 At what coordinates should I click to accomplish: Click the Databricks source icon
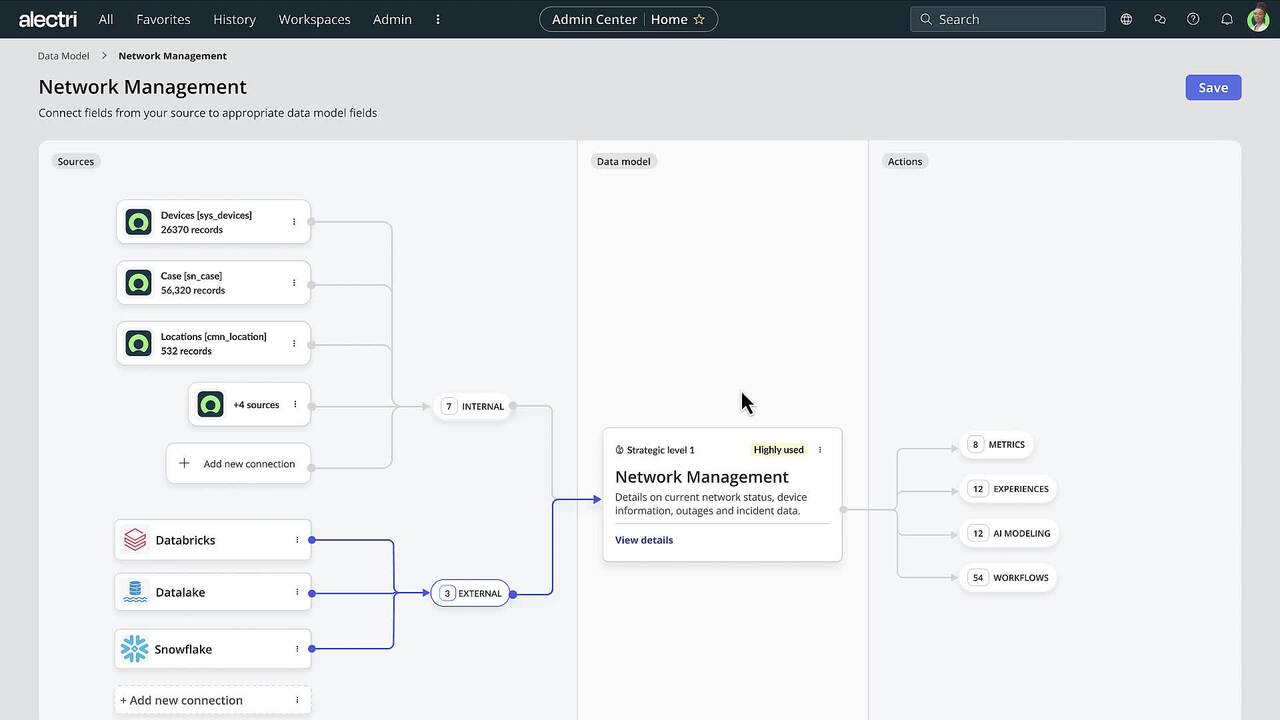[134, 539]
